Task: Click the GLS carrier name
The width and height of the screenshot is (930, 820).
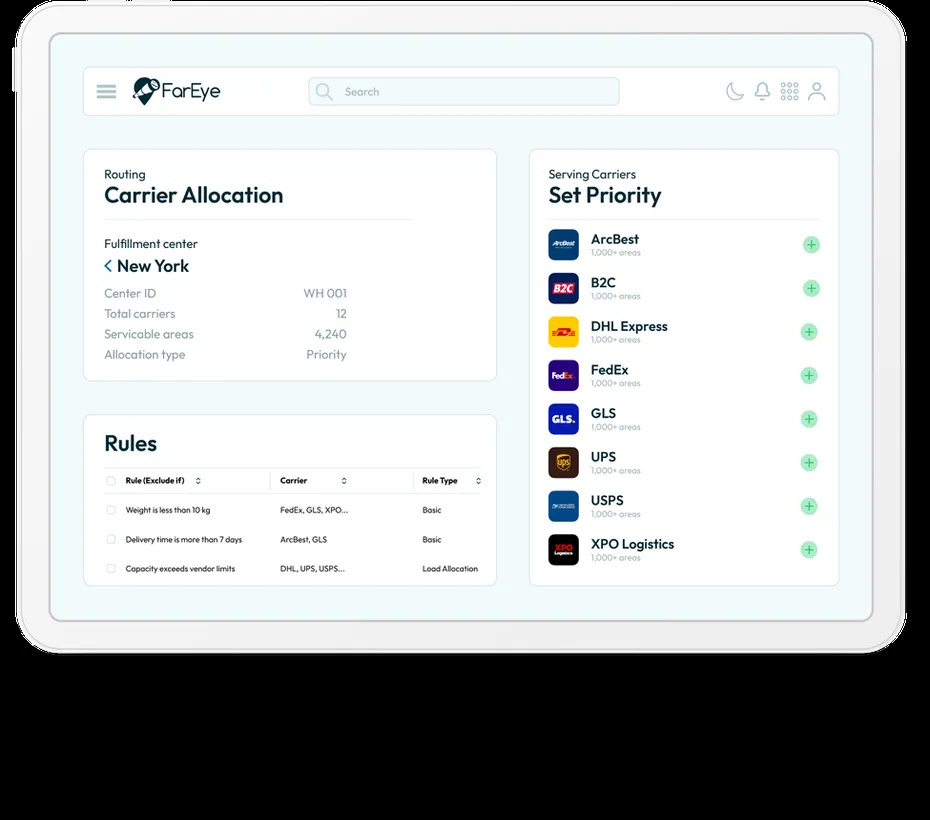Action: click(603, 413)
